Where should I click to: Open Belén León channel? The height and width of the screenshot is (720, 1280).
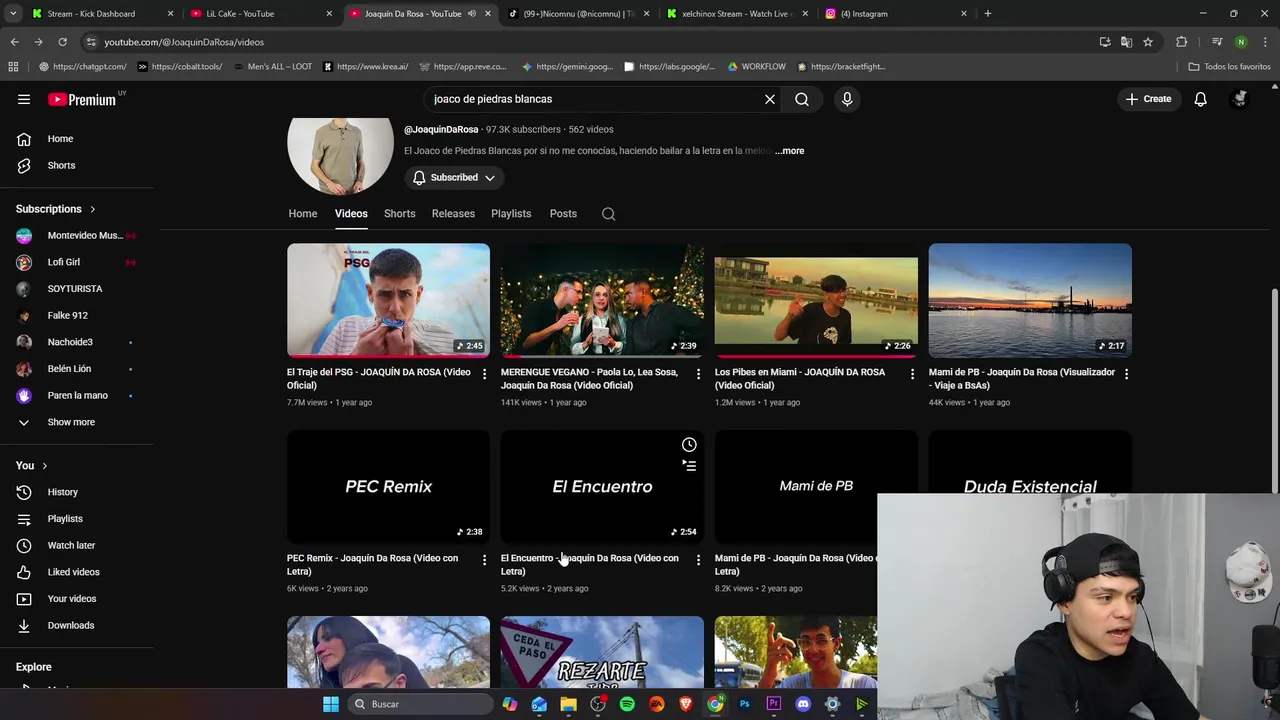76,369
